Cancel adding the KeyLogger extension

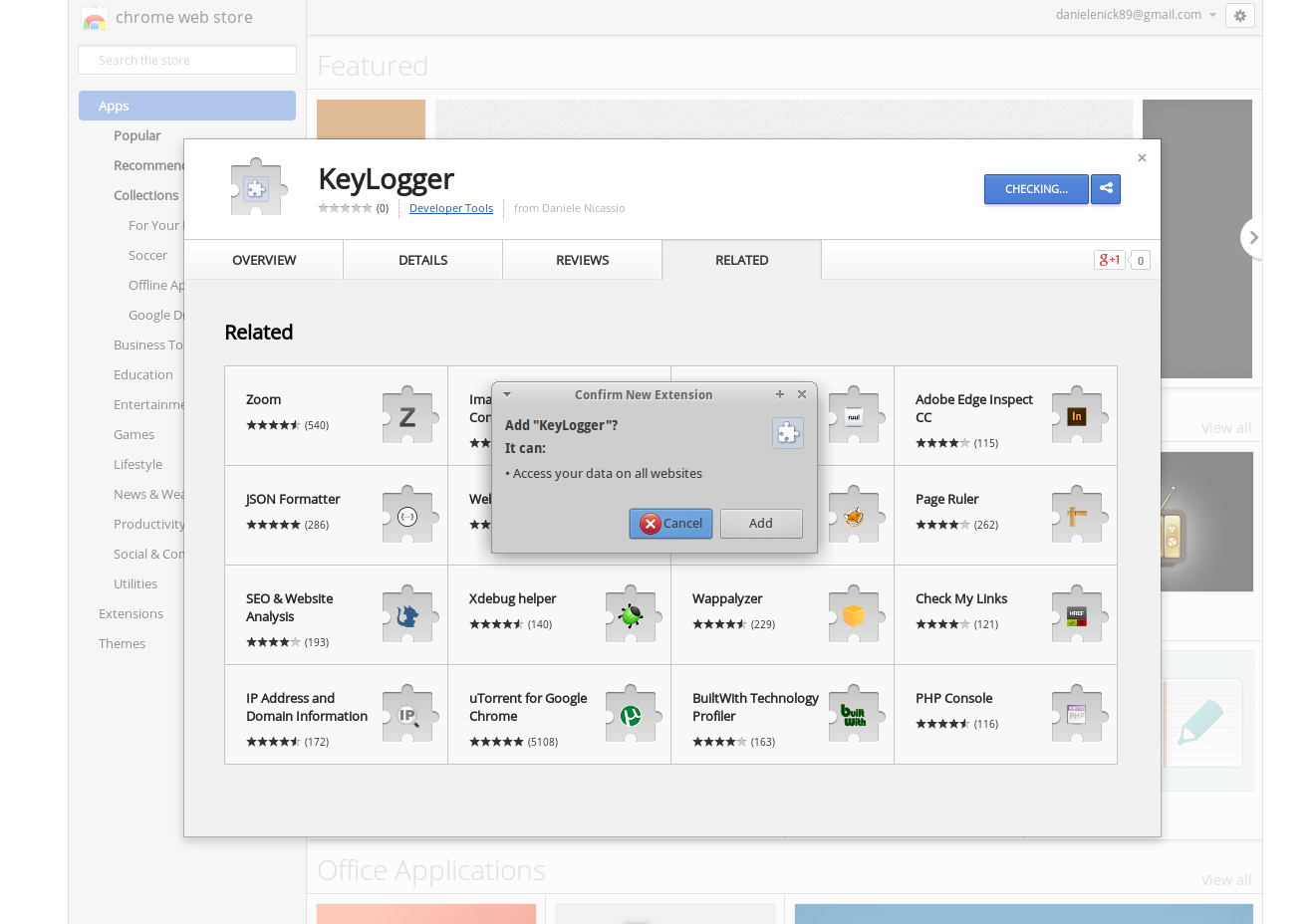670,524
